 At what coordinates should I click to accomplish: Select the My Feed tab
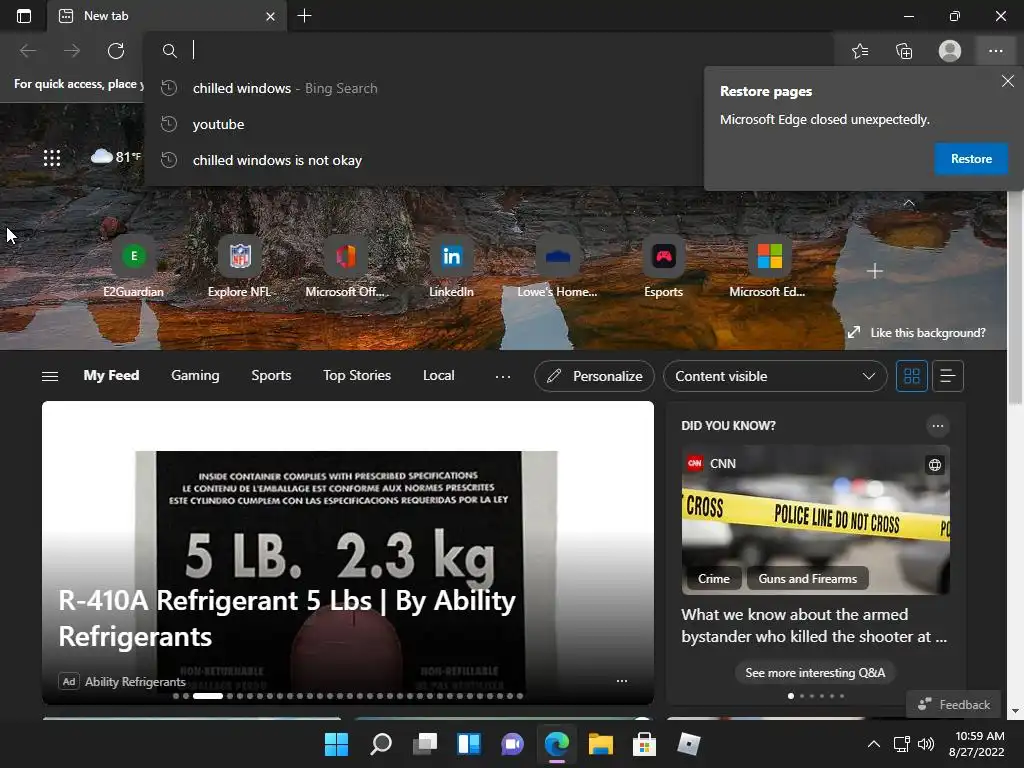(111, 376)
